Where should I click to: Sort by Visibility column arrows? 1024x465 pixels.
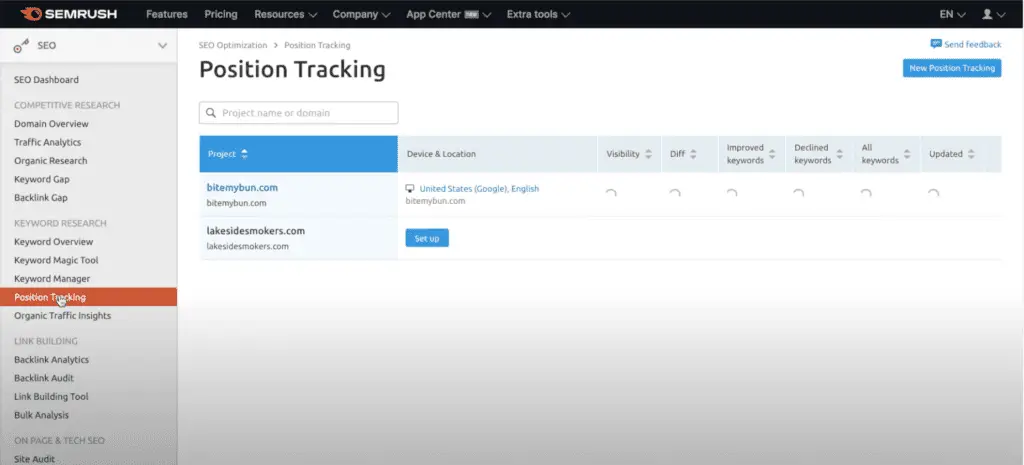tap(648, 154)
